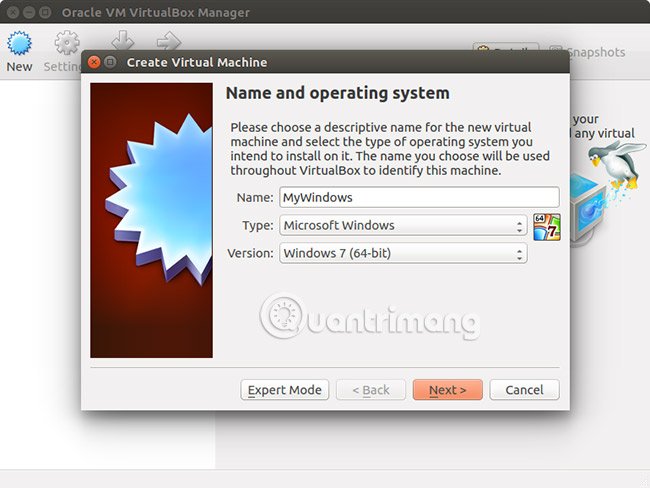Switch to the Snapshots tab
Image resolution: width=650 pixels, height=488 pixels.
[x=588, y=52]
